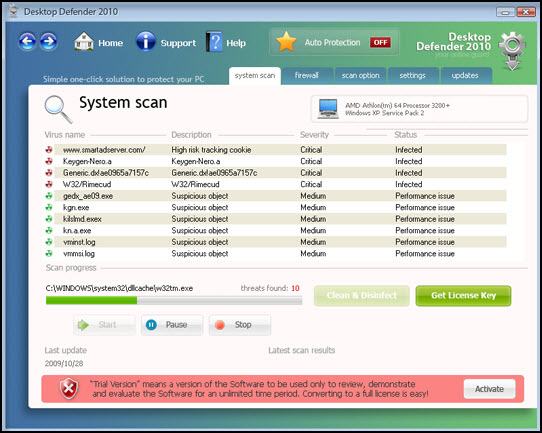Click the red shield warning icon

[x=69, y=389]
